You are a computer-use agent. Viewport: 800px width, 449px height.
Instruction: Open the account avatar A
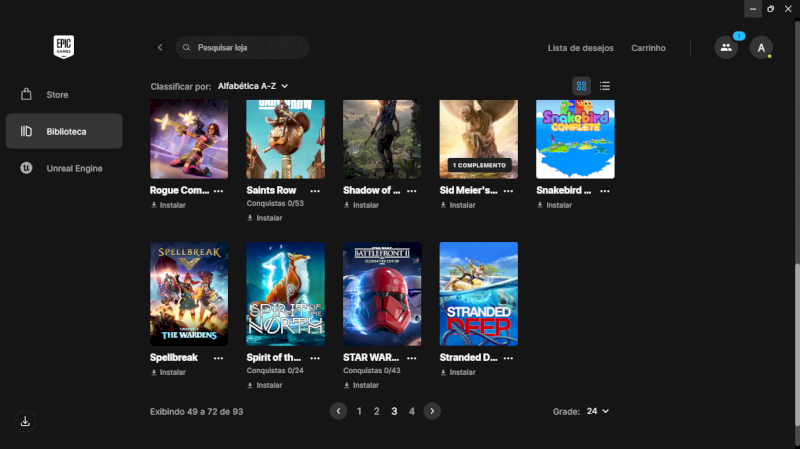[761, 47]
